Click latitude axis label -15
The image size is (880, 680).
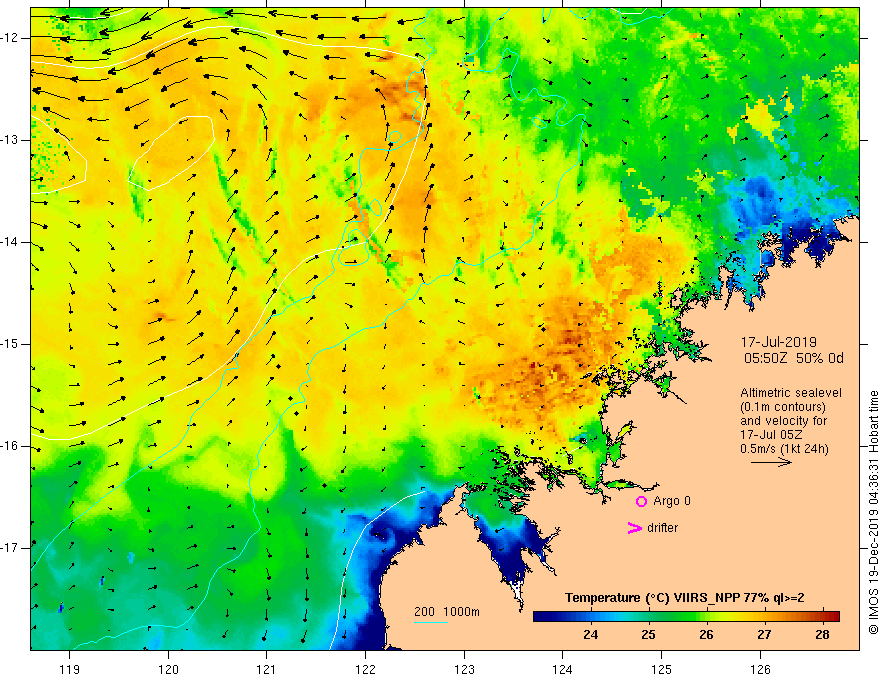[11, 344]
